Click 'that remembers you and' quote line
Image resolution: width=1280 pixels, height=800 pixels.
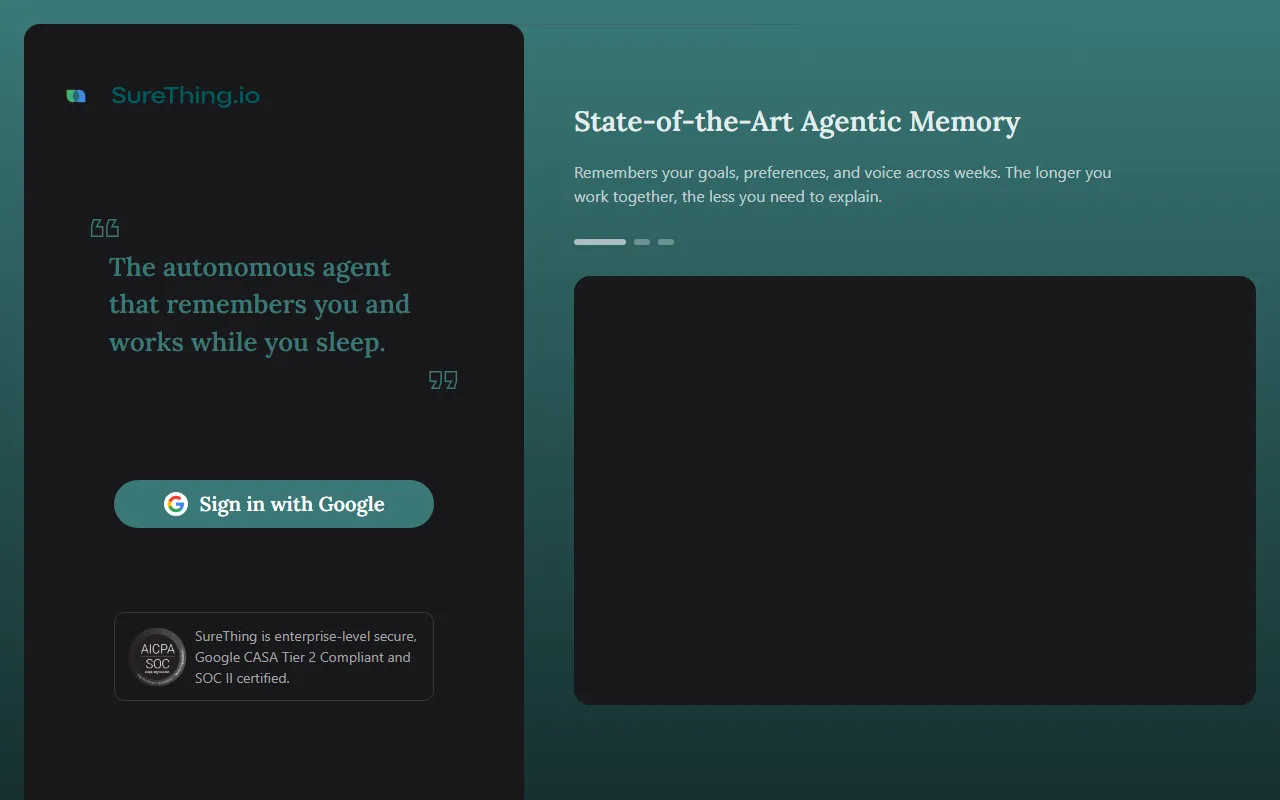259,304
